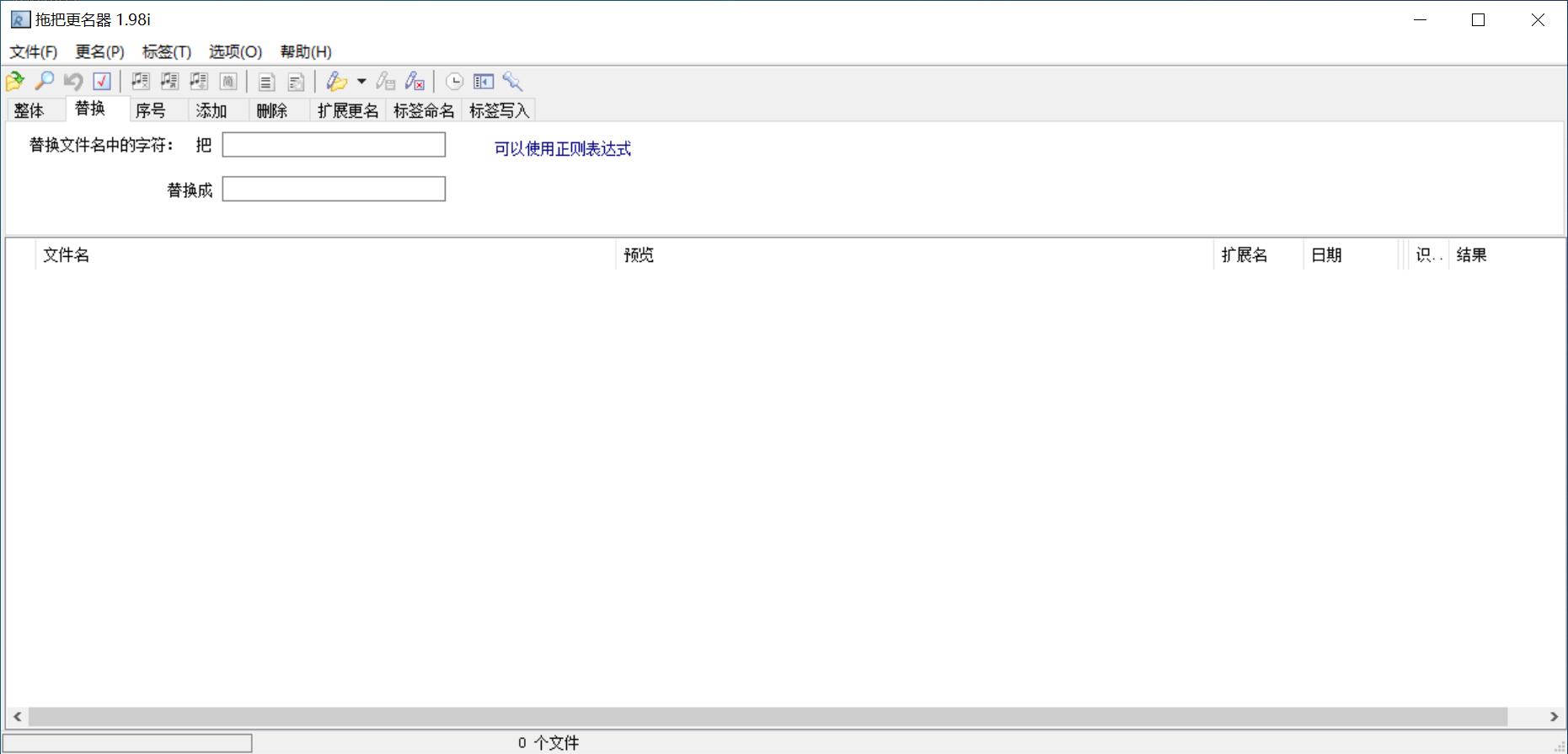Open the 标签(T) menu
The width and height of the screenshot is (1568, 754).
pyautogui.click(x=167, y=52)
